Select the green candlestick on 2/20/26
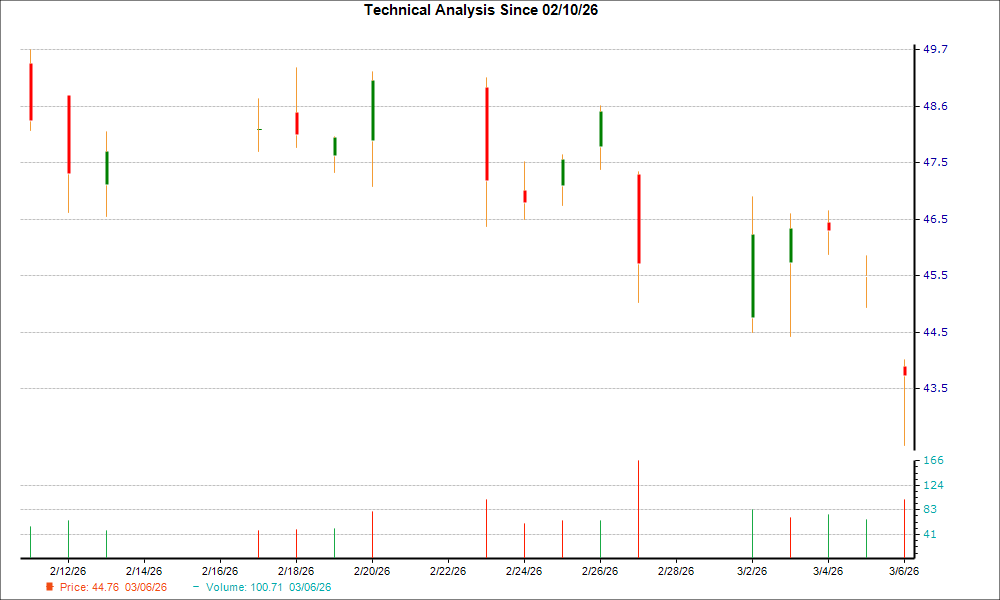Screen dimensions: 1000x600 point(373,110)
